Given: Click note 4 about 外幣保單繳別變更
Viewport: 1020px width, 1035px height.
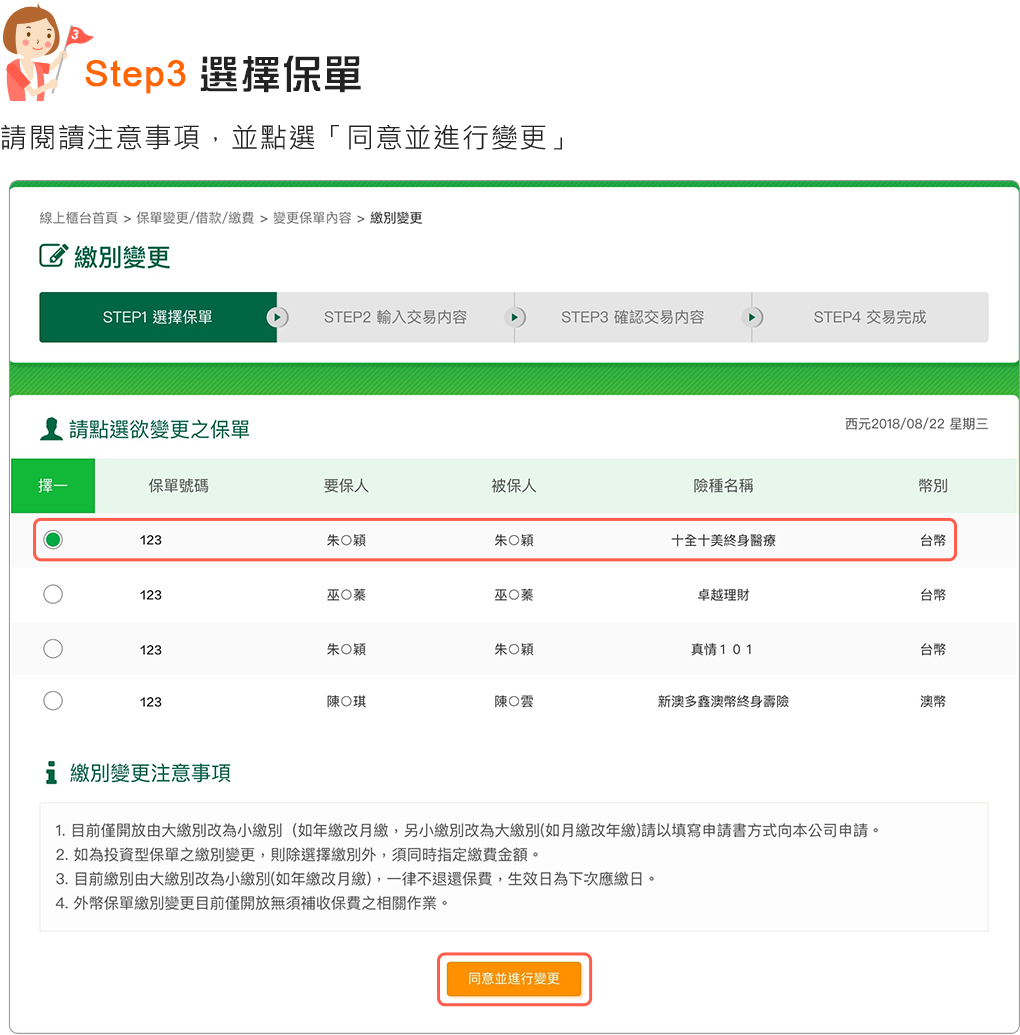Looking at the screenshot, I should click(x=252, y=903).
